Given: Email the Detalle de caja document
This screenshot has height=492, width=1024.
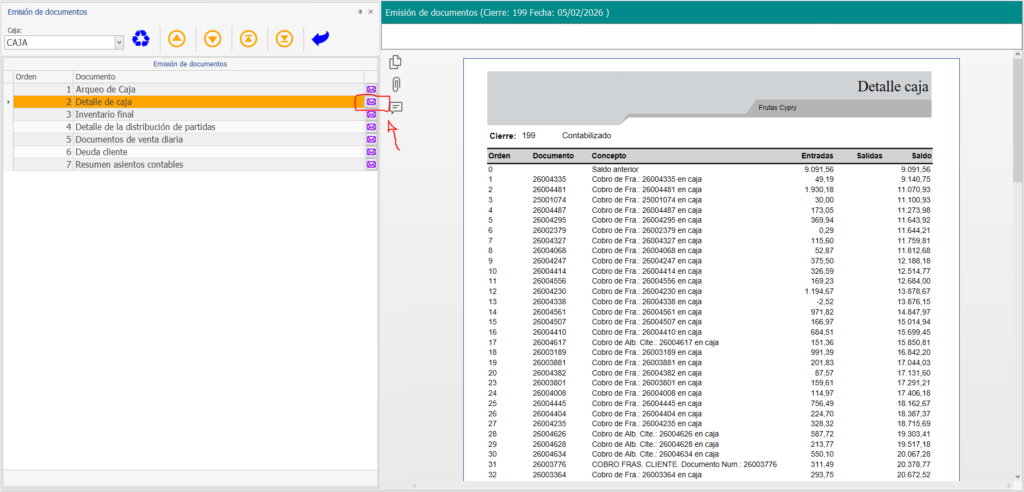Looking at the screenshot, I should click(371, 102).
